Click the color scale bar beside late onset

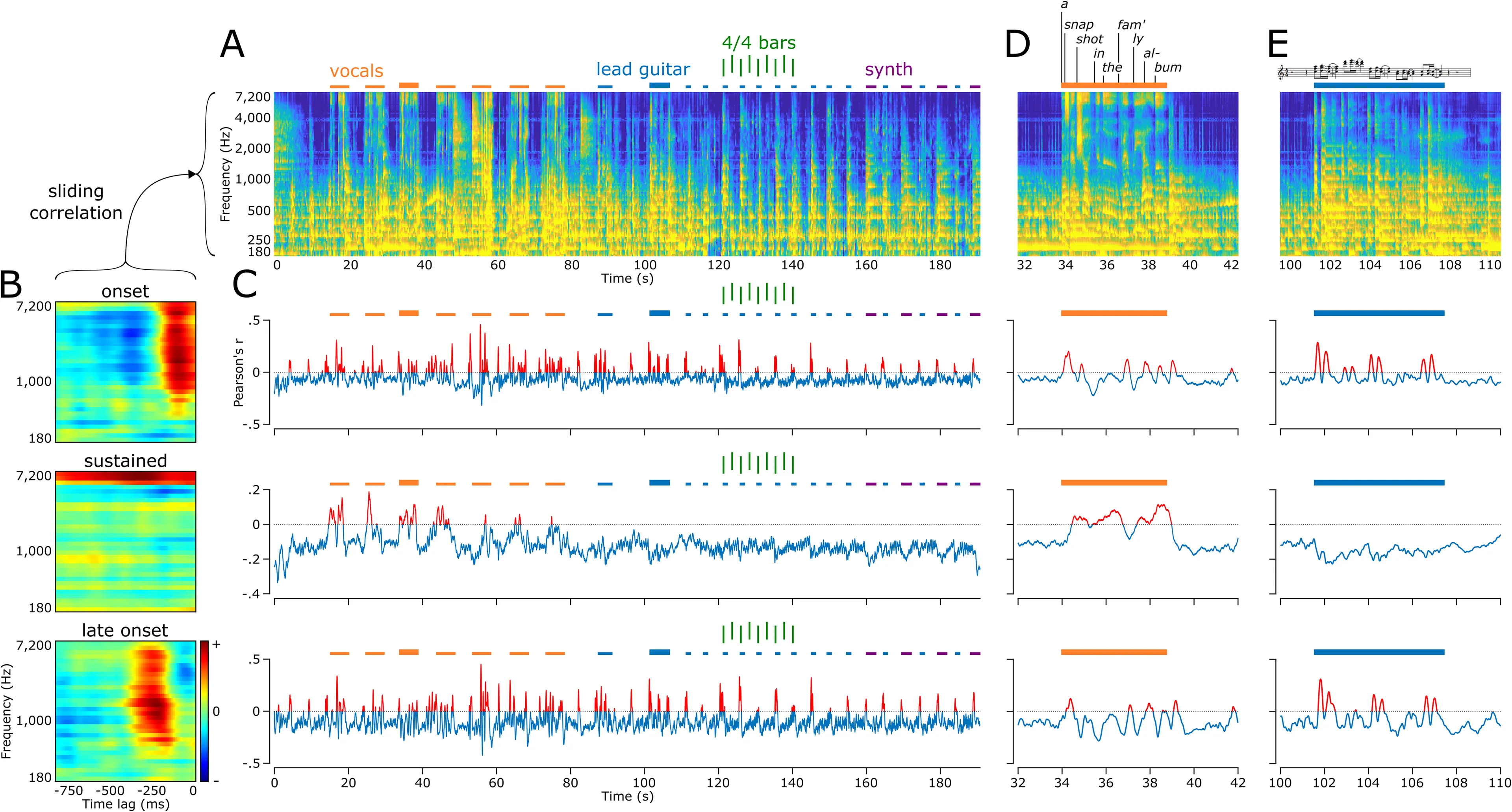pyautogui.click(x=204, y=710)
